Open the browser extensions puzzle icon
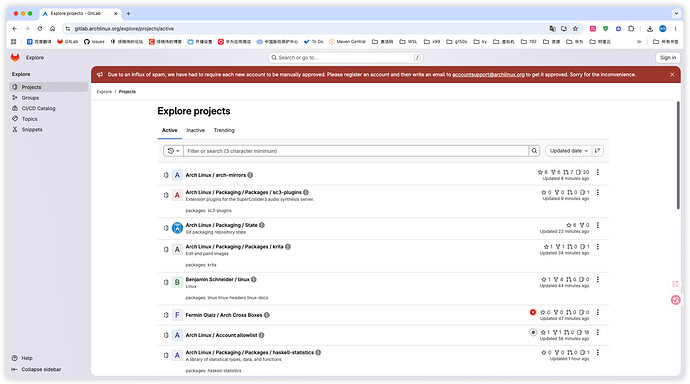Image resolution: width=690 pixels, height=384 pixels. (631, 29)
